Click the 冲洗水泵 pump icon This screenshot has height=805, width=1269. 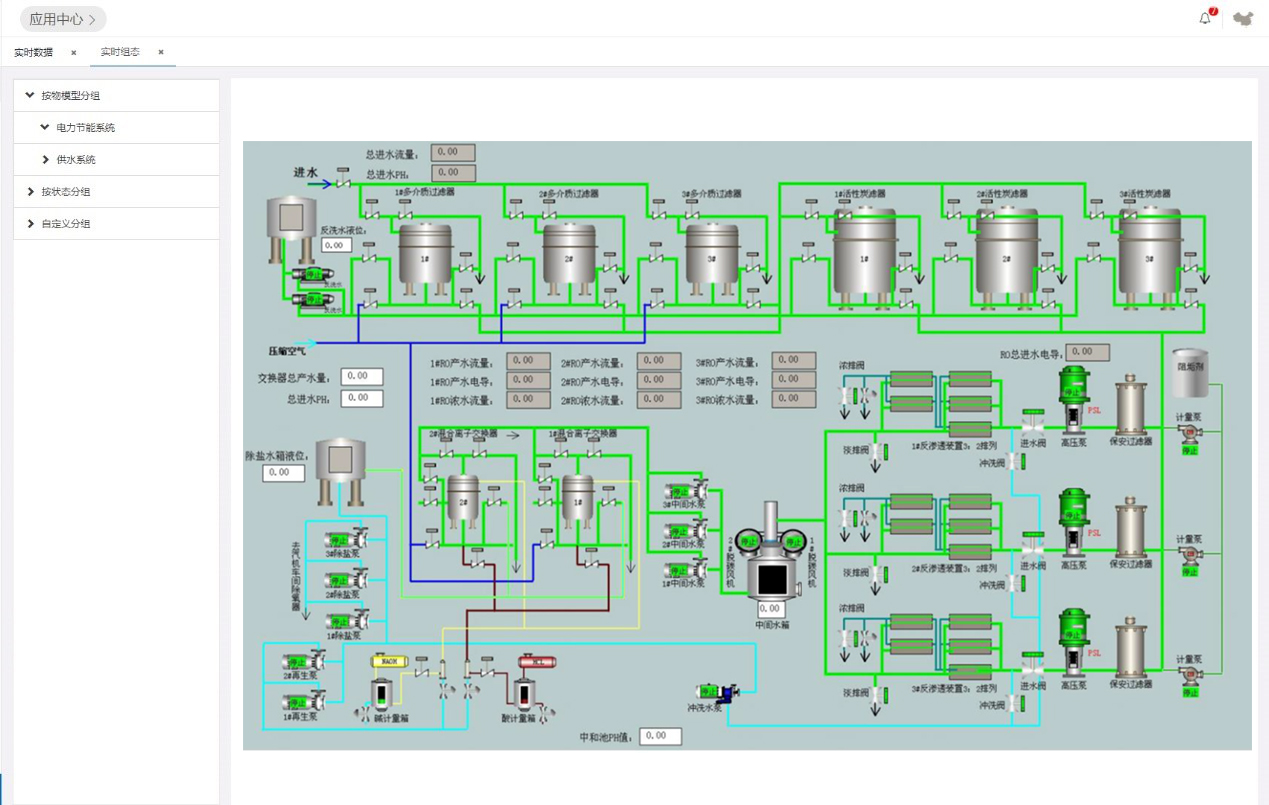pyautogui.click(x=720, y=692)
